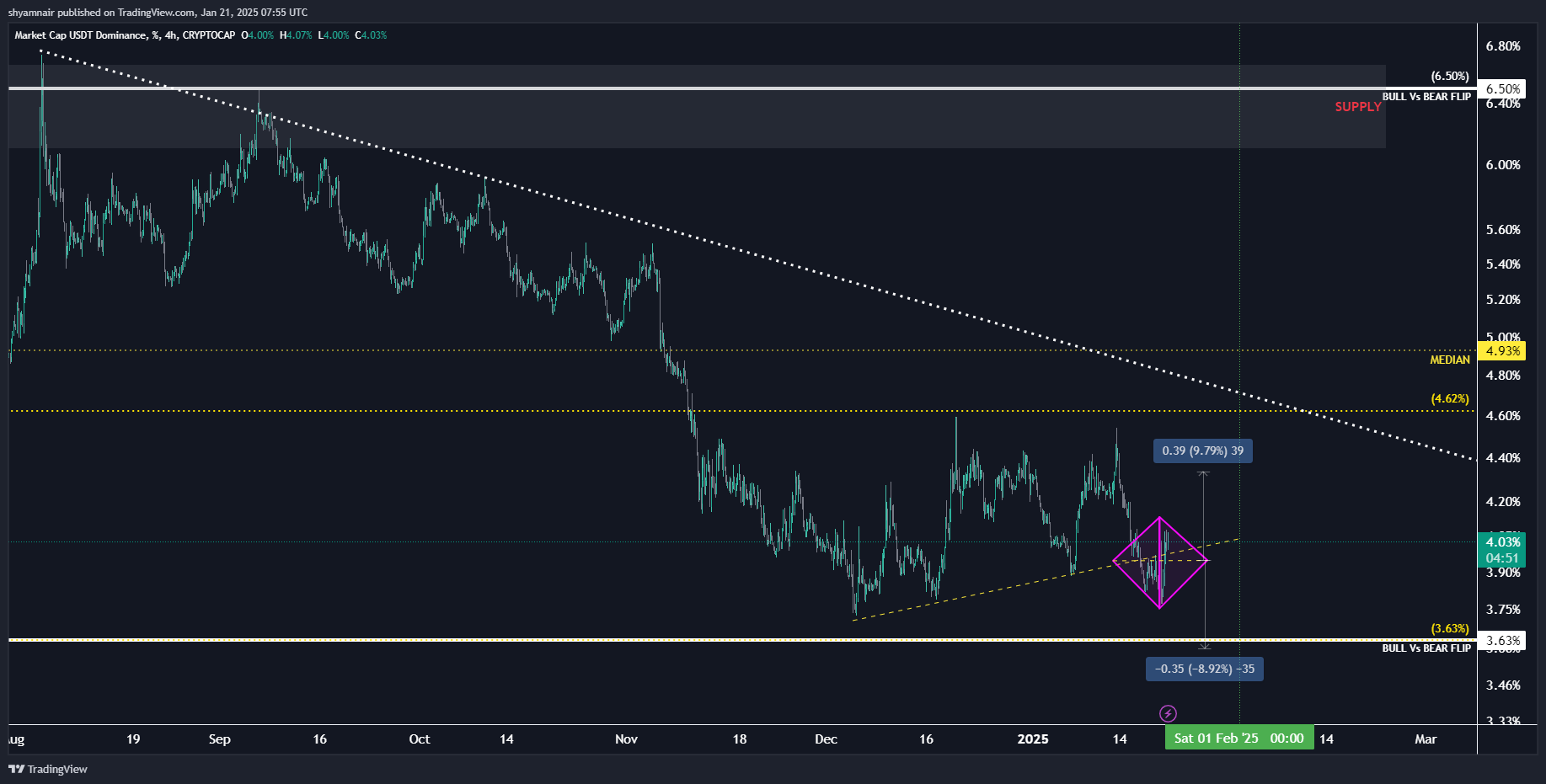Viewport: 1546px width, 784px height.
Task: Click the C4.03% close value in the header
Action: (371, 35)
